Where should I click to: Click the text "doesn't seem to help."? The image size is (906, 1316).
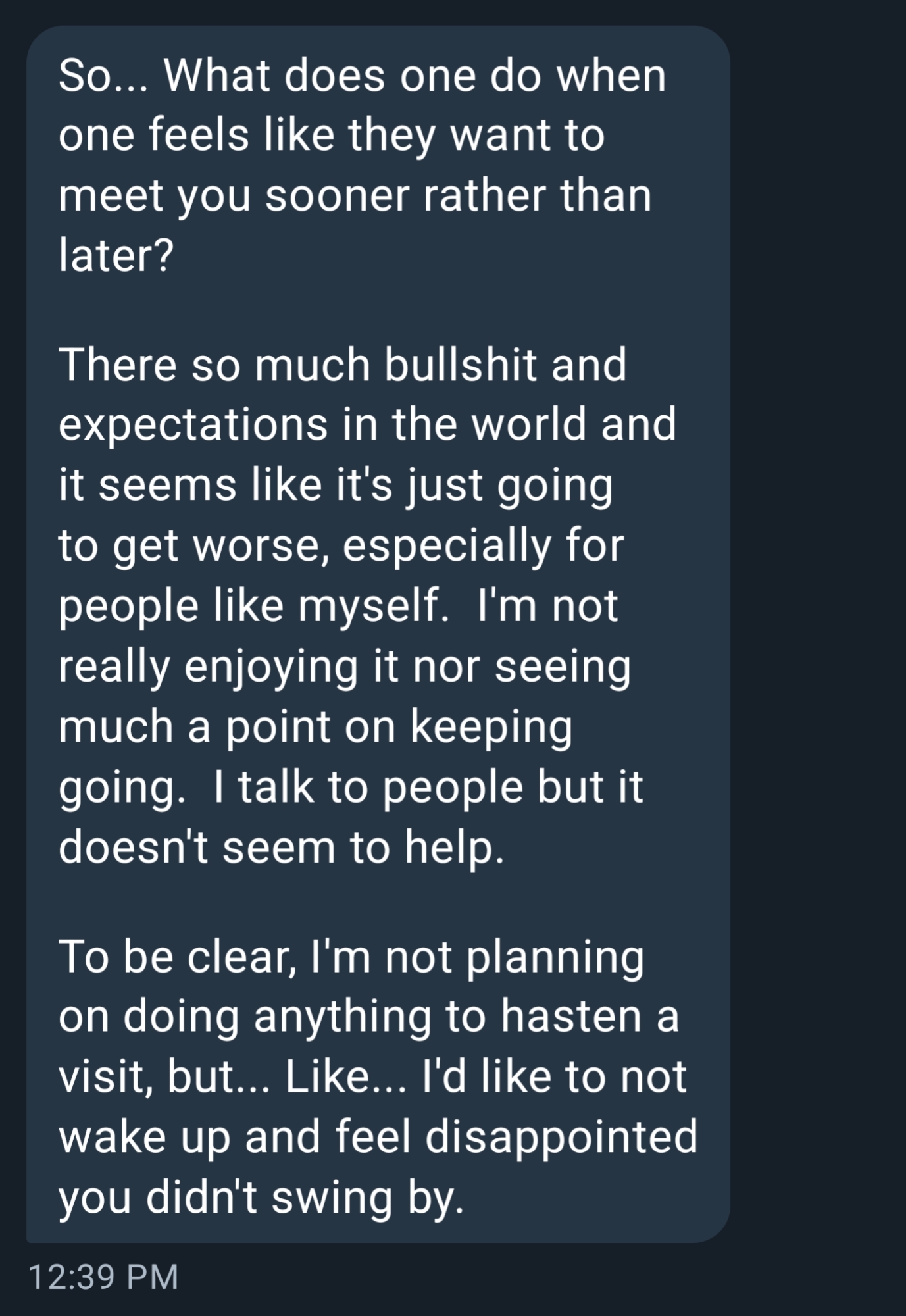(282, 847)
